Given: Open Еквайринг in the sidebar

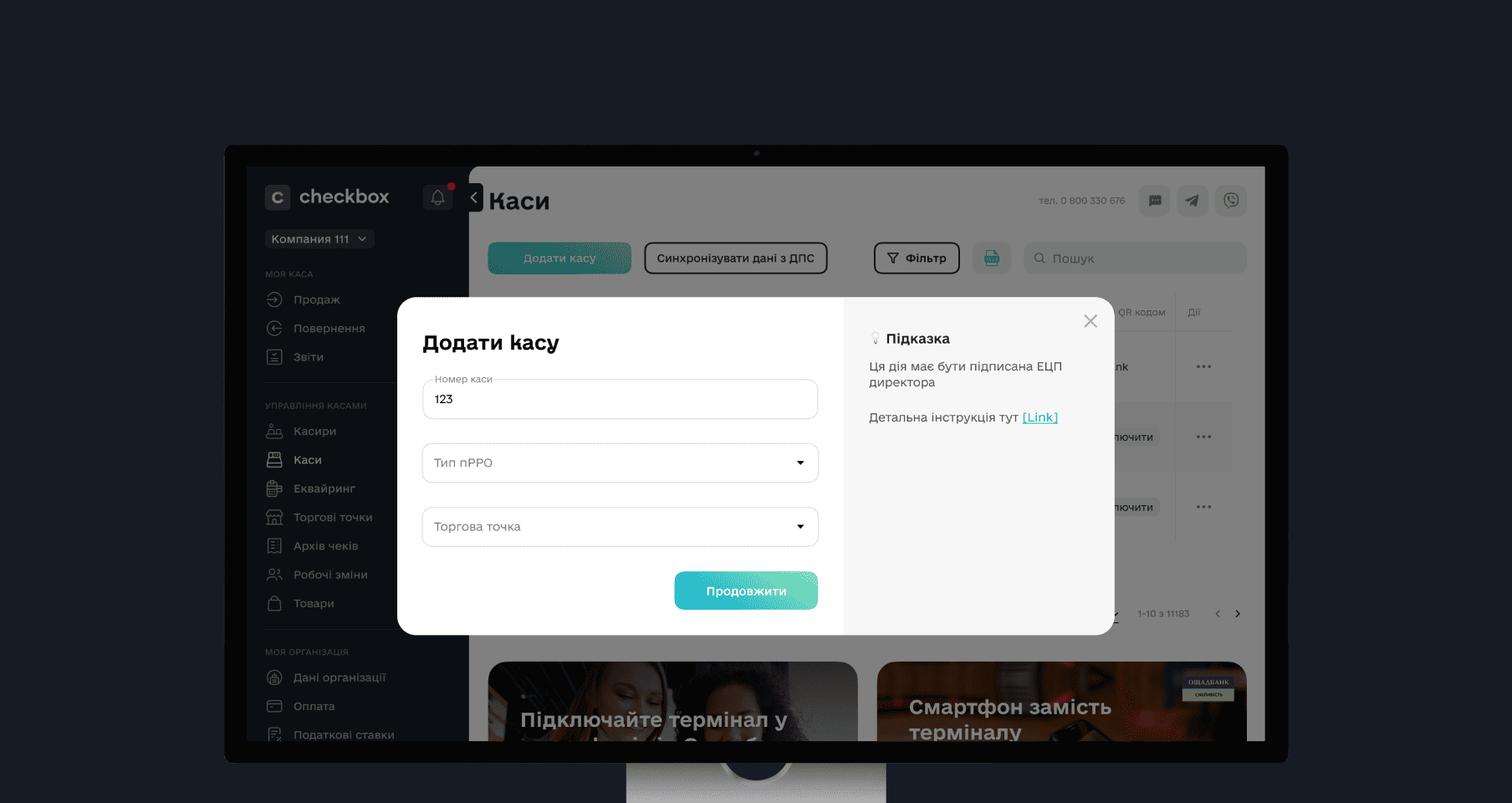Looking at the screenshot, I should click(x=324, y=488).
